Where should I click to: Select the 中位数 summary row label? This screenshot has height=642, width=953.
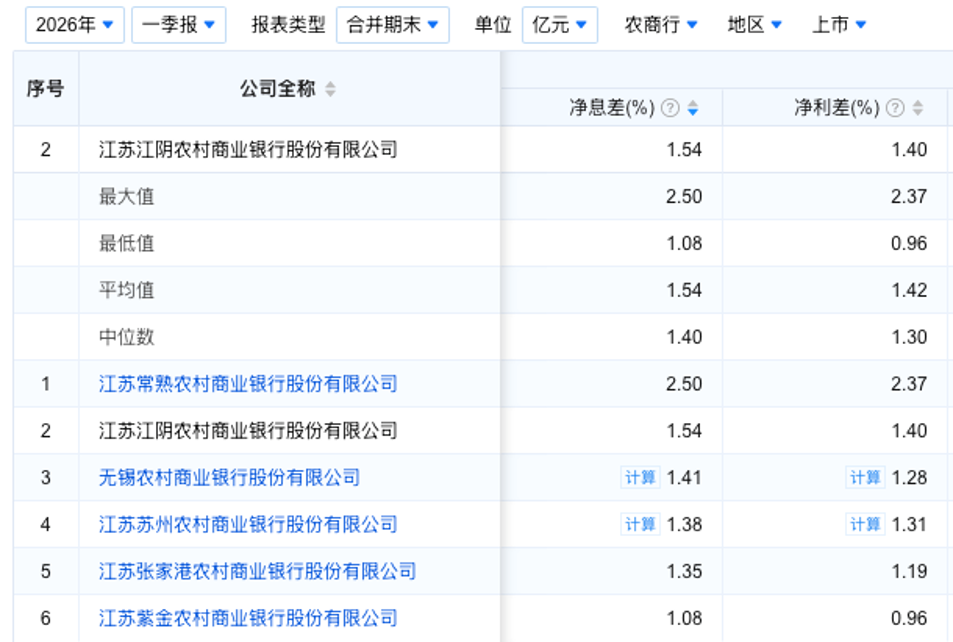[126, 337]
